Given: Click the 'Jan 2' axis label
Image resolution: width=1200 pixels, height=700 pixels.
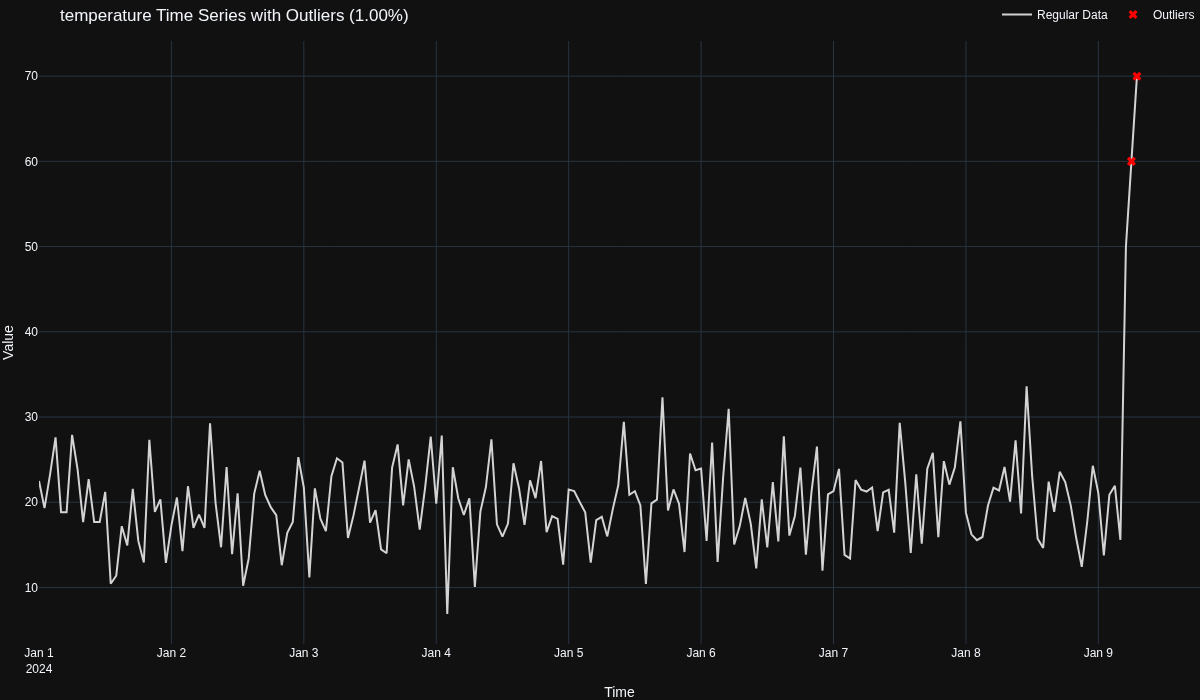Looking at the screenshot, I should tap(171, 653).
